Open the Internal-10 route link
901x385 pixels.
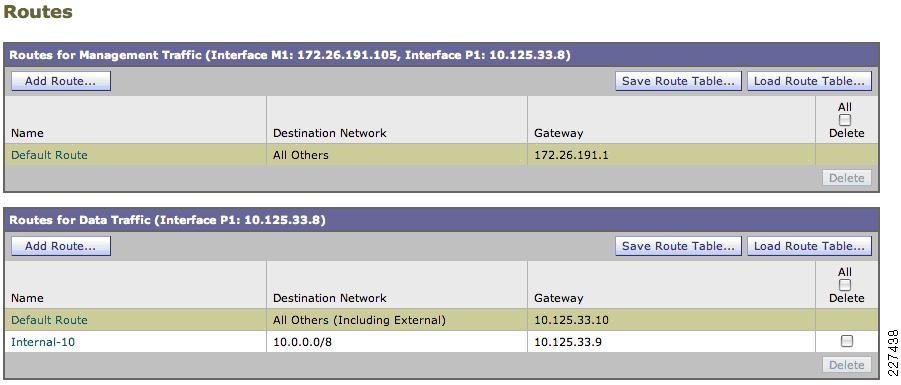pyautogui.click(x=43, y=342)
